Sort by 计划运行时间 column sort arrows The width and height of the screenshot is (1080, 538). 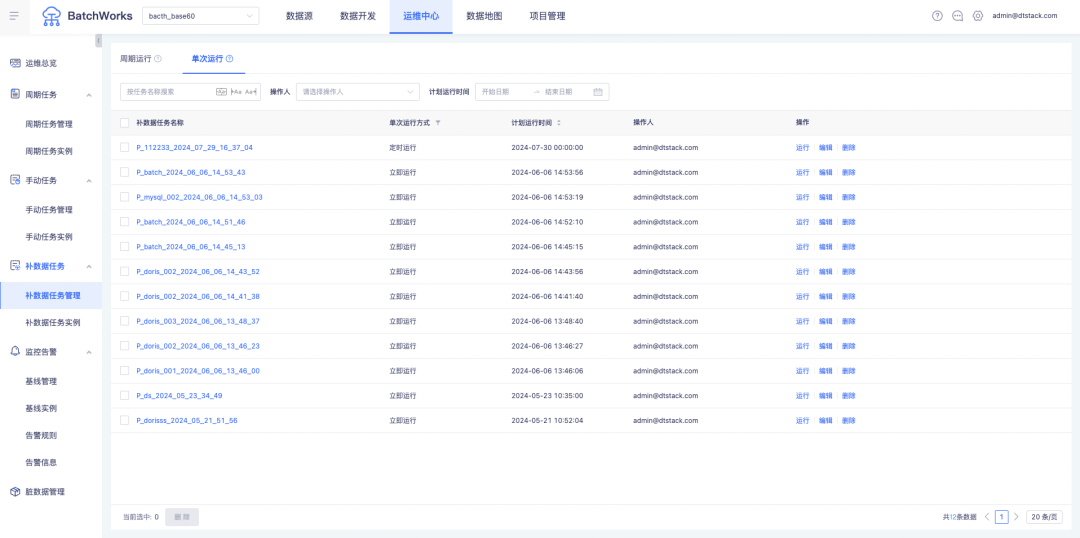click(559, 123)
